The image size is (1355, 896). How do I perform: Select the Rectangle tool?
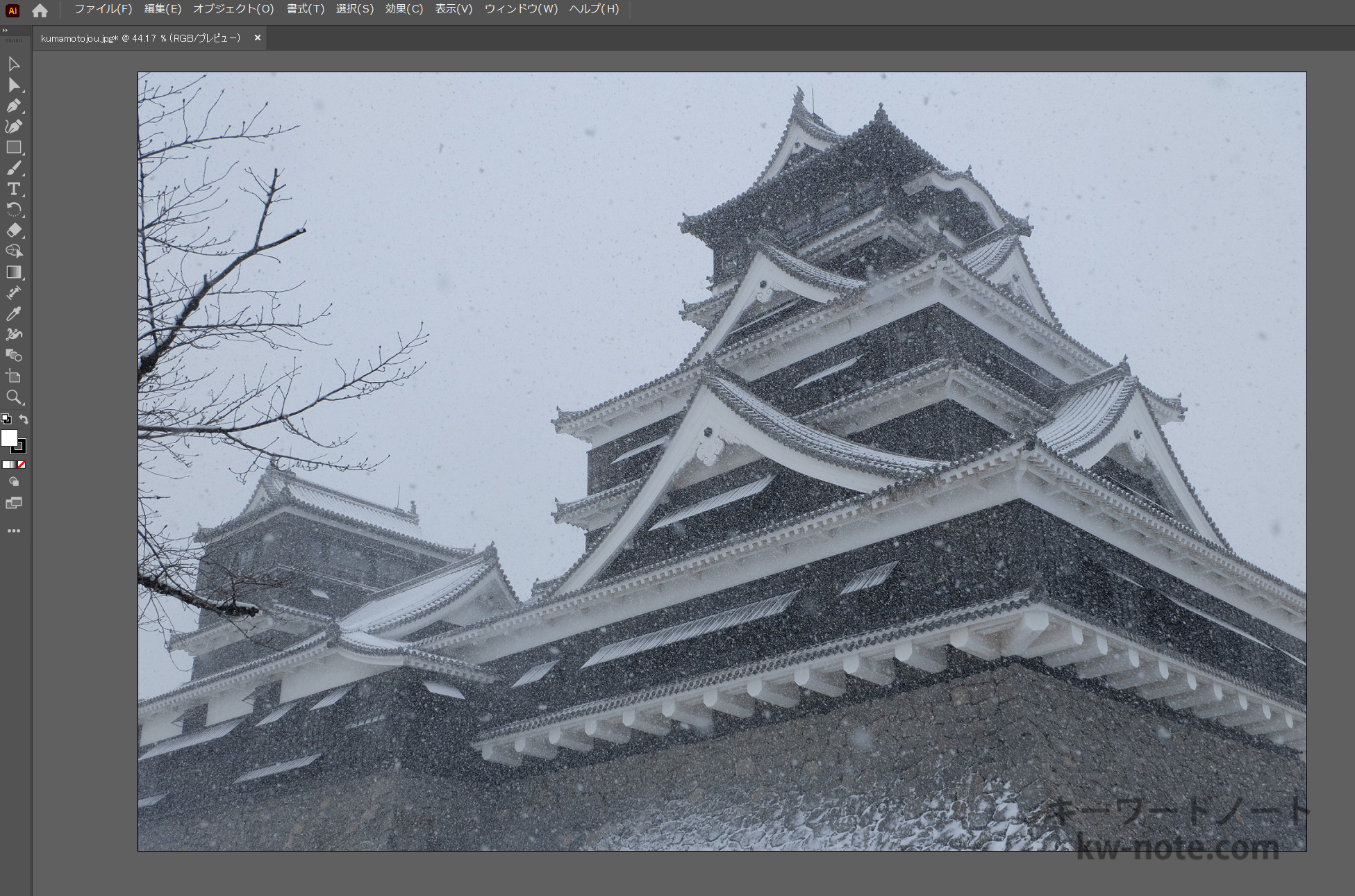point(14,147)
